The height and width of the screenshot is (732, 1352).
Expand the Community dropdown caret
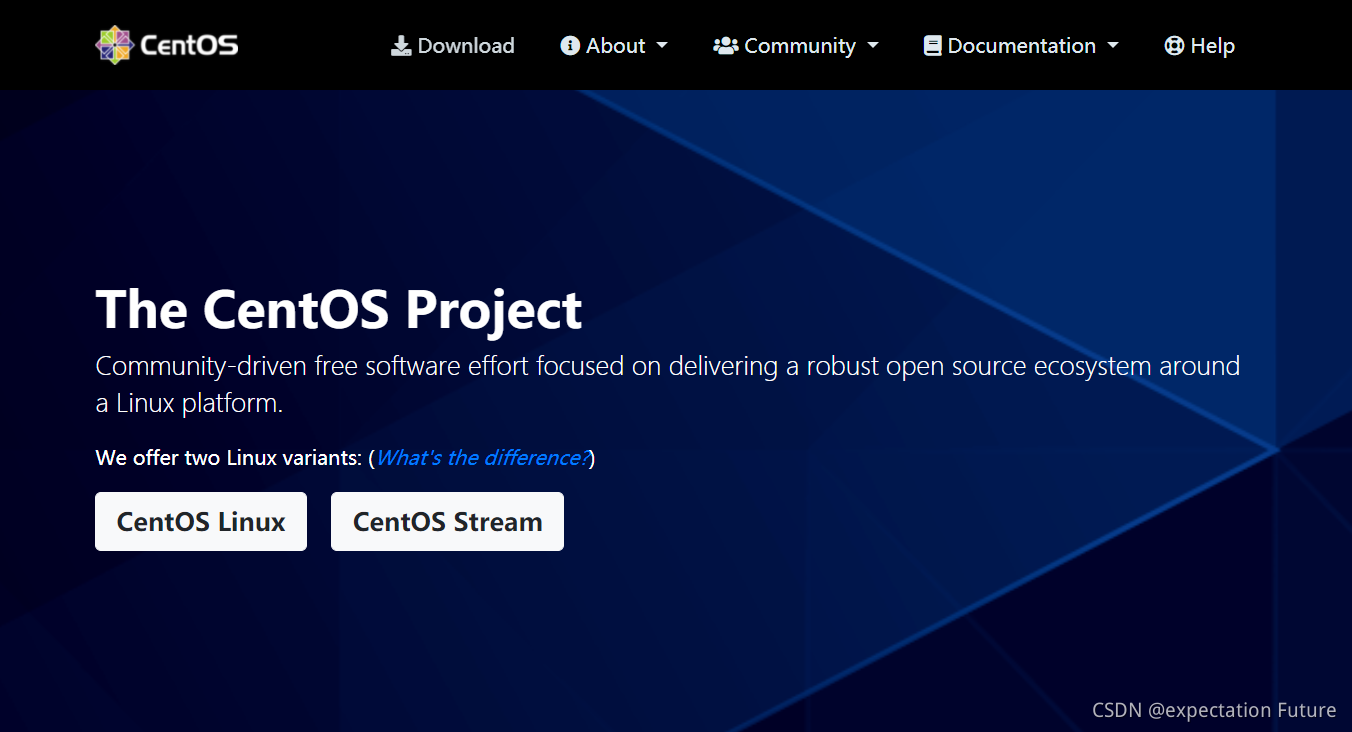coord(873,46)
